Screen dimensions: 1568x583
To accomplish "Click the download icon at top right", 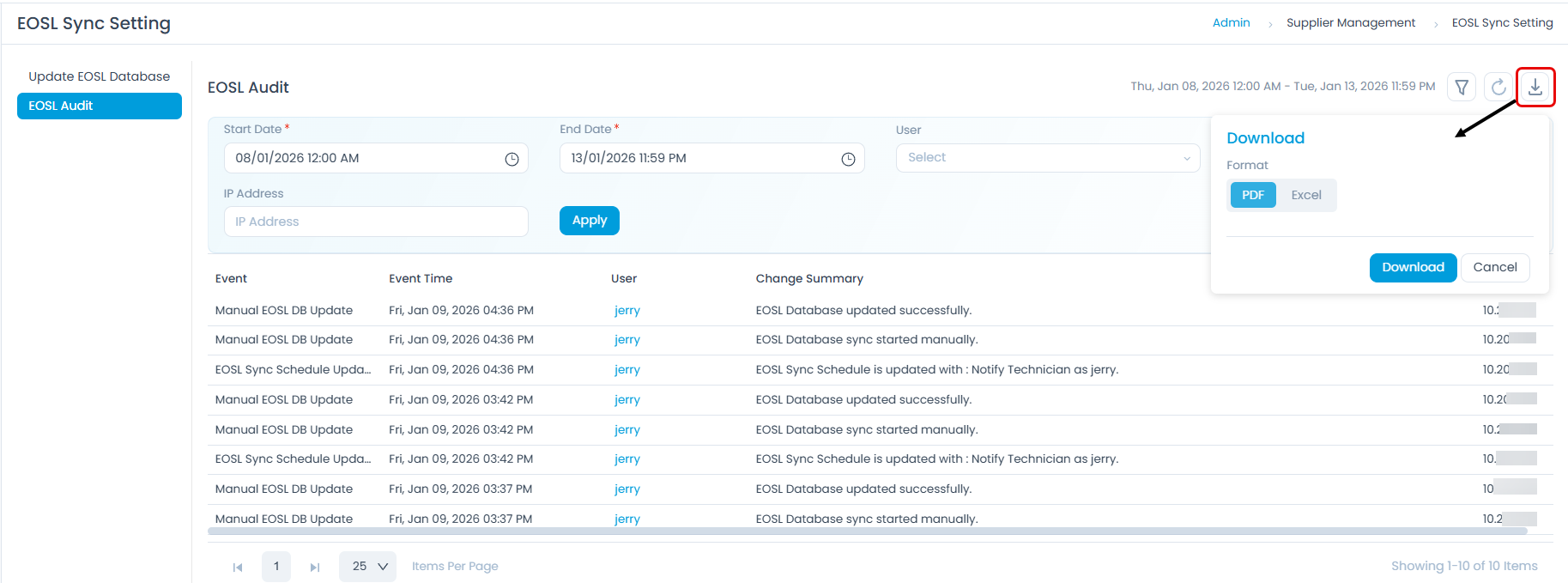I will (x=1535, y=87).
